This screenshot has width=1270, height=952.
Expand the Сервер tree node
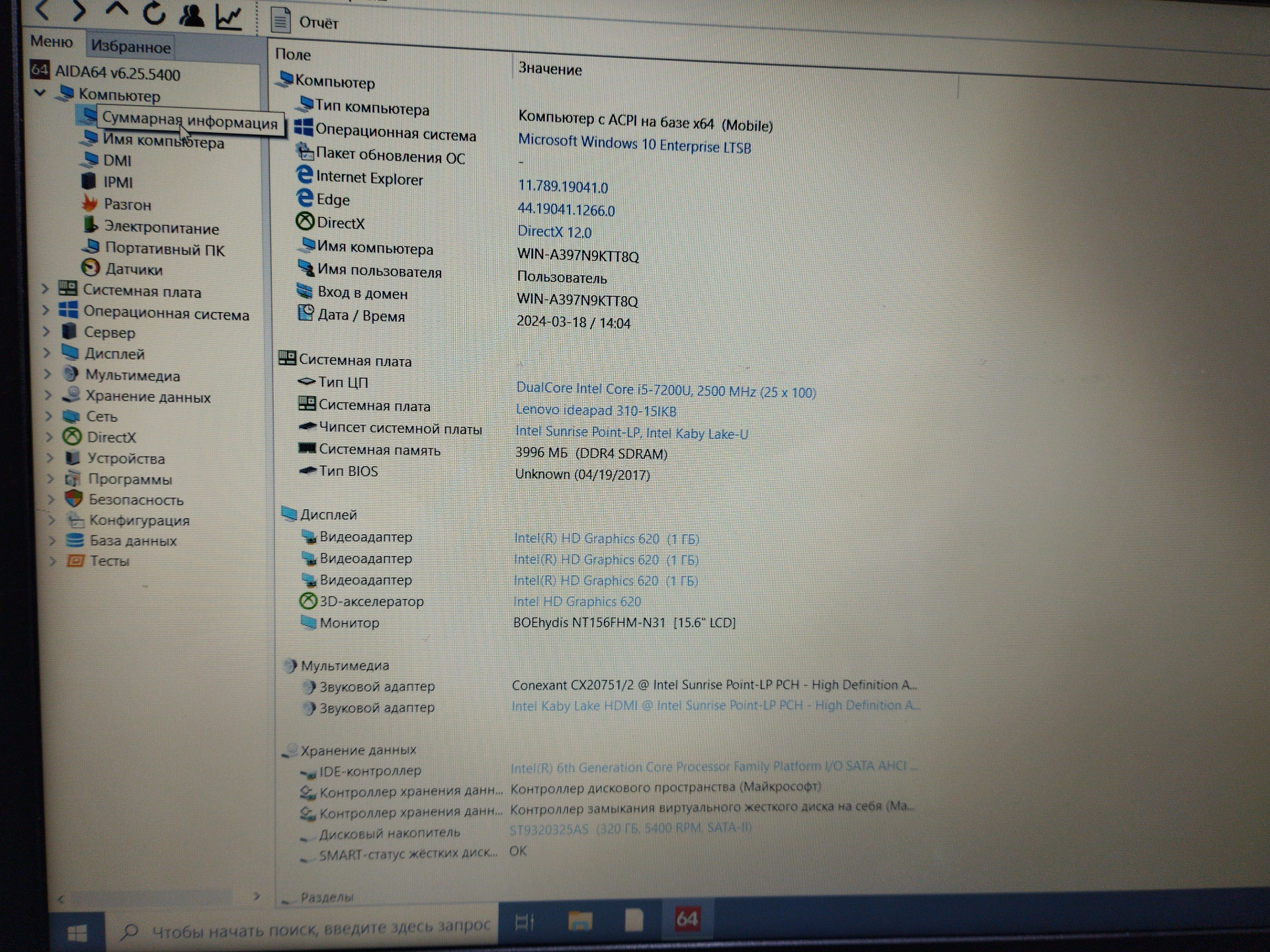(46, 331)
